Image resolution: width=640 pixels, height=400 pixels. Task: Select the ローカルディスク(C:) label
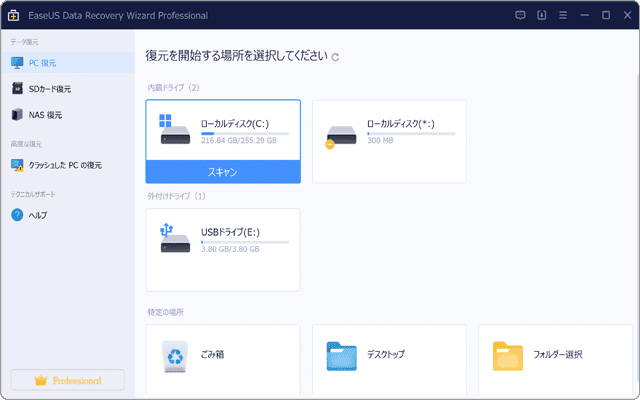[x=235, y=124]
